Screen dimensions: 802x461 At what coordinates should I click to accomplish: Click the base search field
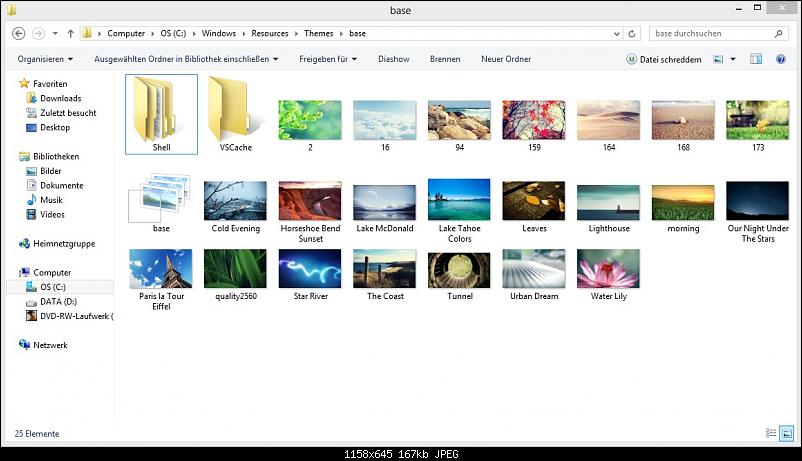tap(711, 33)
